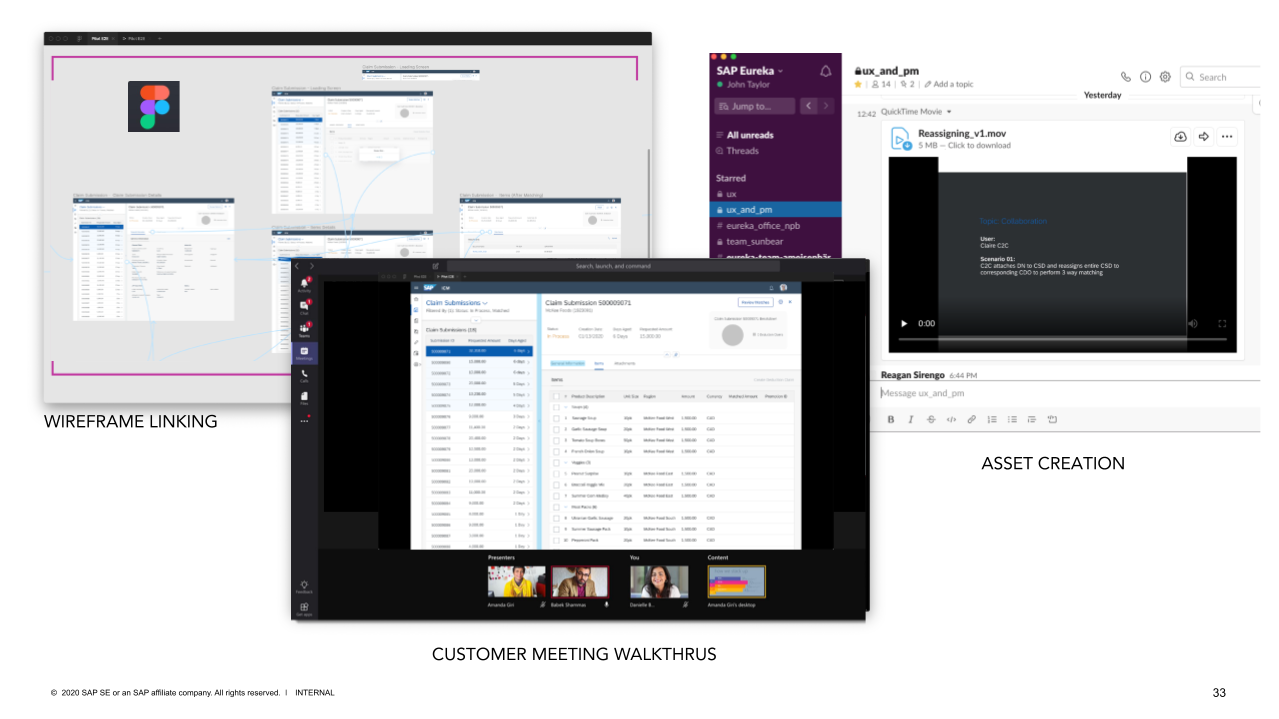Click the Review Matches button
The image size is (1279, 719).
point(754,301)
